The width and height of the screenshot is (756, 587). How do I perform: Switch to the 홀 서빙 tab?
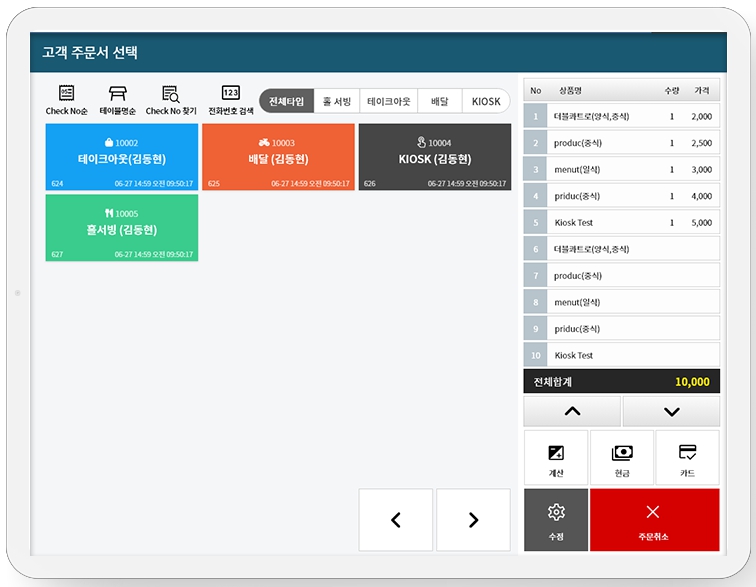tap(336, 101)
